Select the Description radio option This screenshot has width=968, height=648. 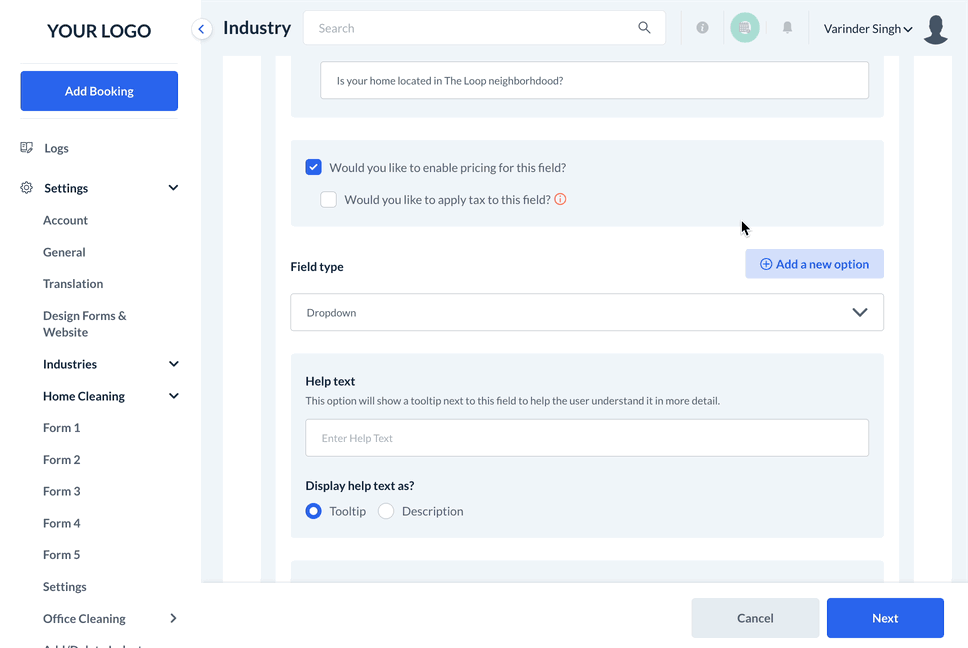click(386, 511)
